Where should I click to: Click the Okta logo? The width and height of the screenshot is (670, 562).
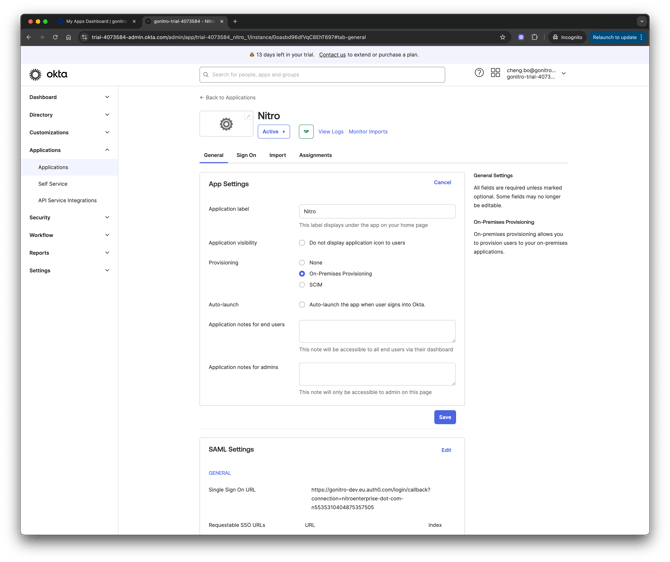pos(48,74)
